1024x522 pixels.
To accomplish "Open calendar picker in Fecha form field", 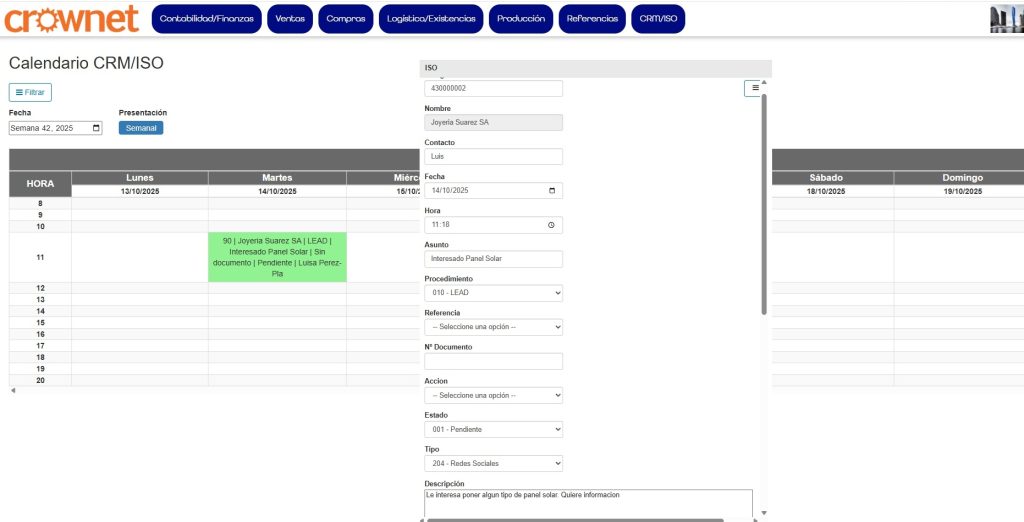I will point(552,191).
